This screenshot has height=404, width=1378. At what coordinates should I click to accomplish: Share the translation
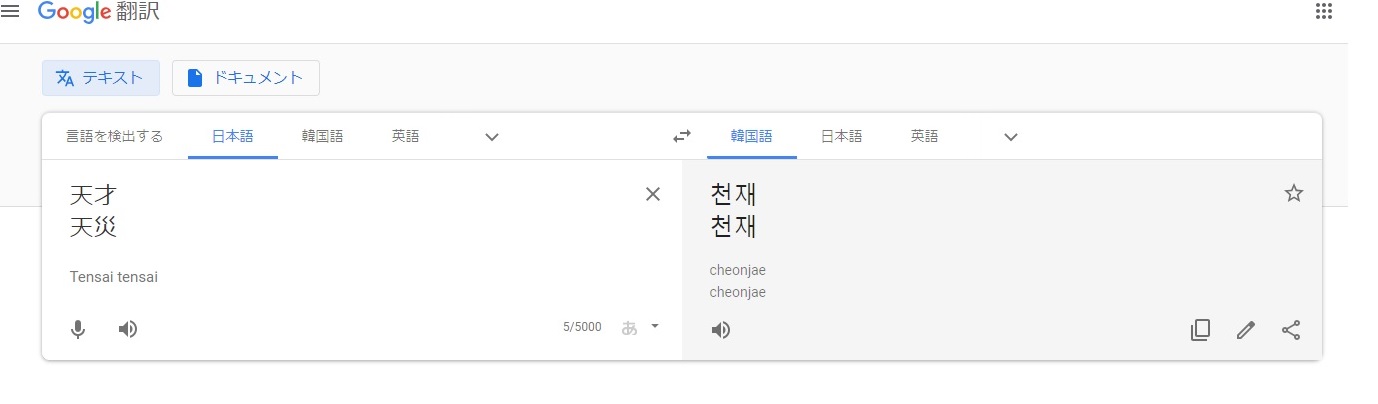coord(1291,330)
